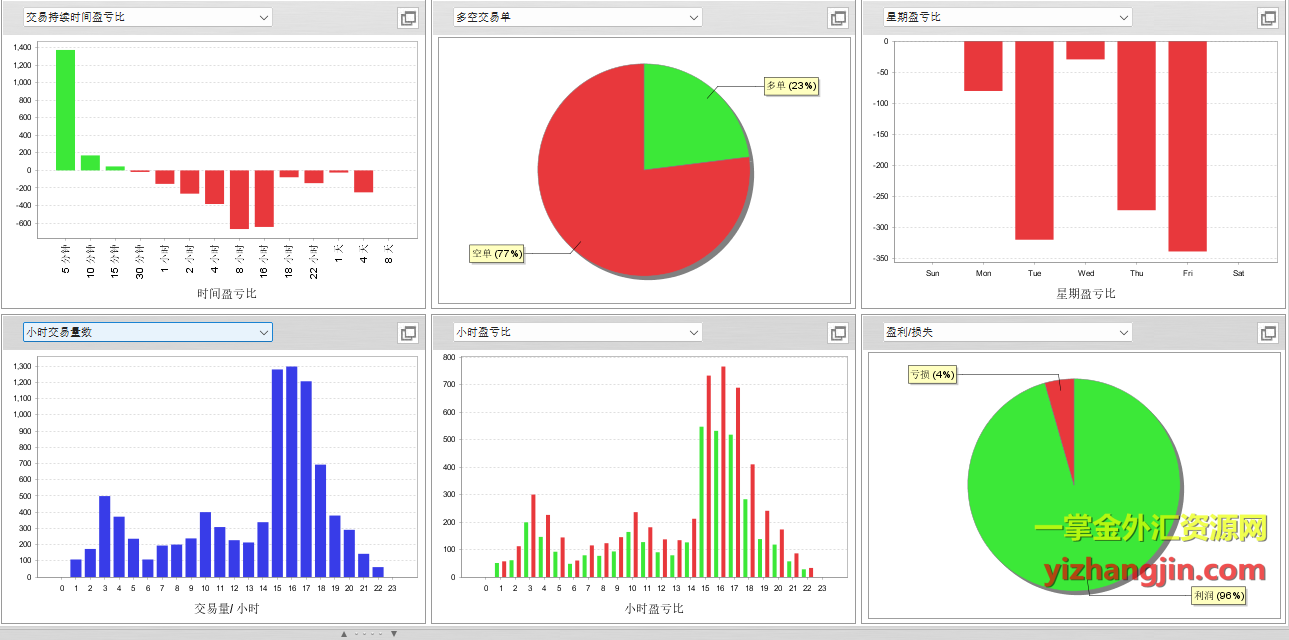Click the 空单 (77%) pie label

497,254
